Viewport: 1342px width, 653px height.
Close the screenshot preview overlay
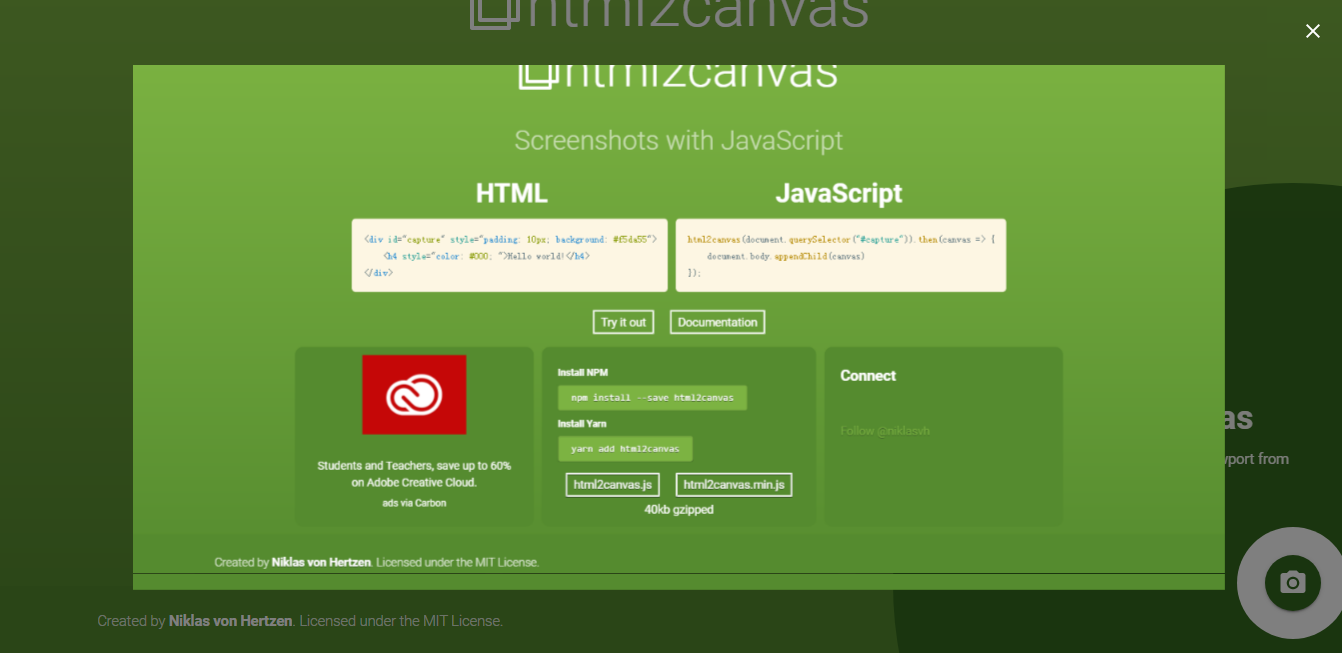1312,31
